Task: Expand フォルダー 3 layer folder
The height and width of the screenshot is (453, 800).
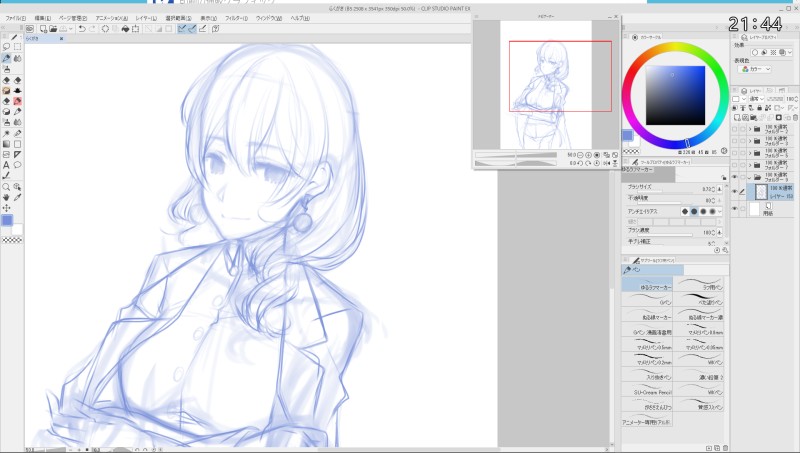Action: pos(750,141)
